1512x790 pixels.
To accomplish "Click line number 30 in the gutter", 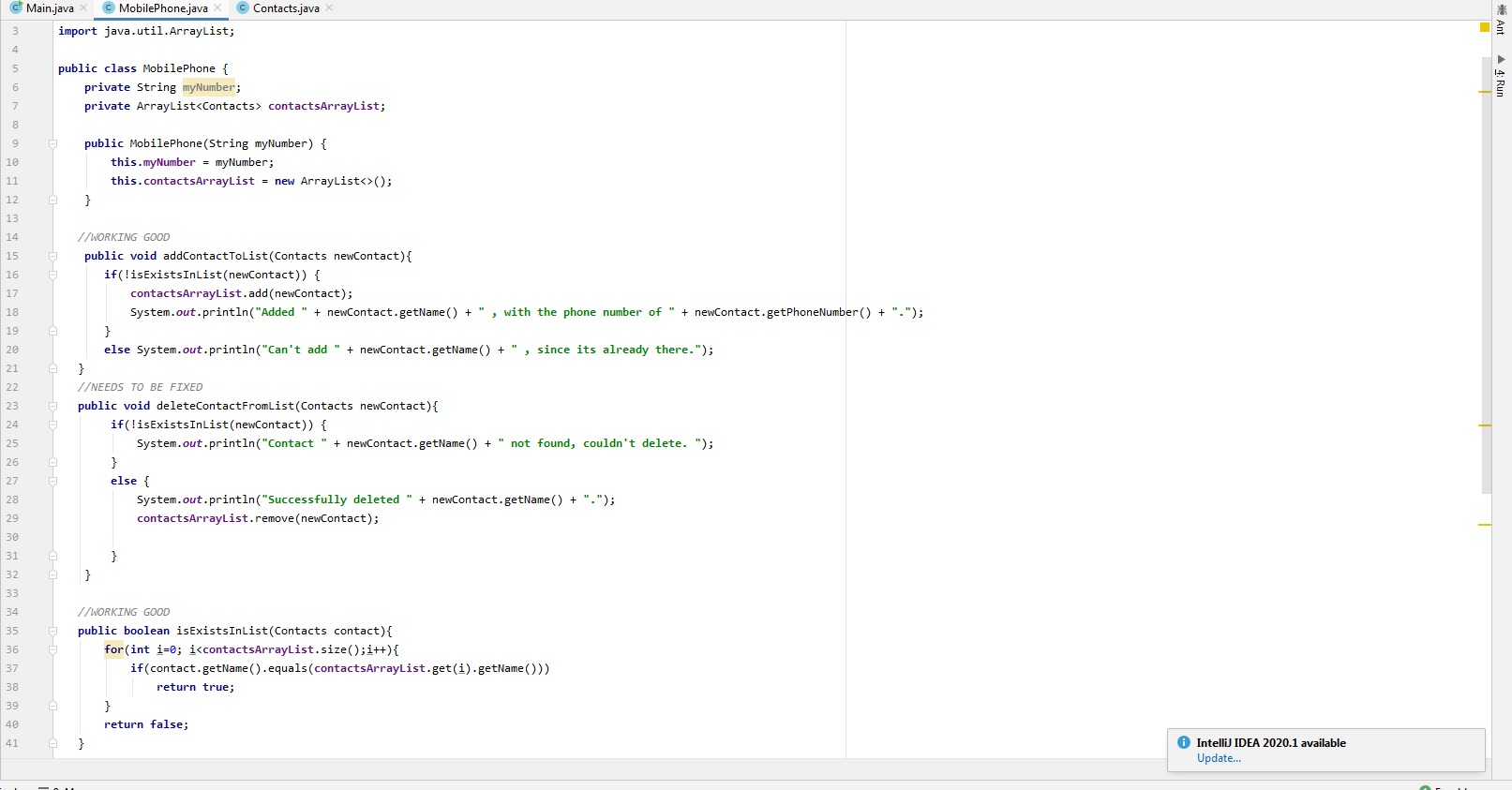I will [x=12, y=537].
